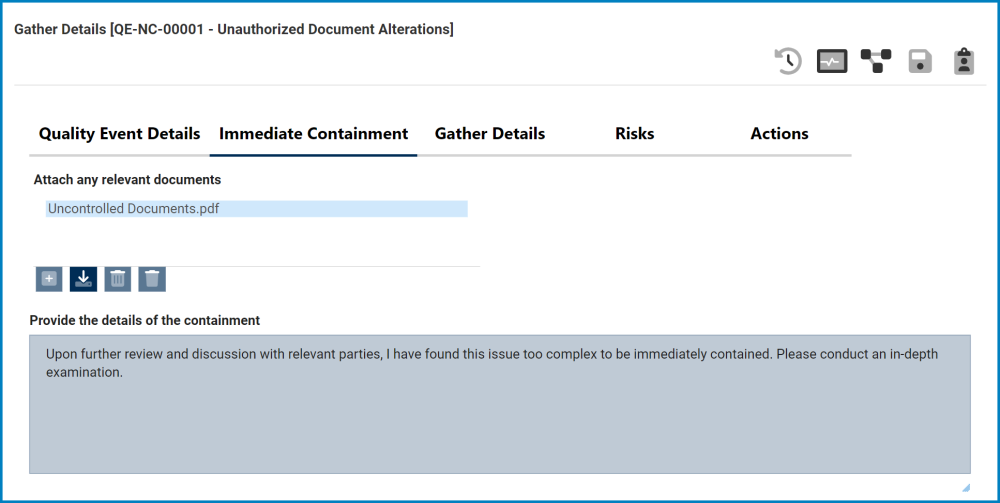
Task: Switch to the Actions tab
Action: tap(779, 134)
